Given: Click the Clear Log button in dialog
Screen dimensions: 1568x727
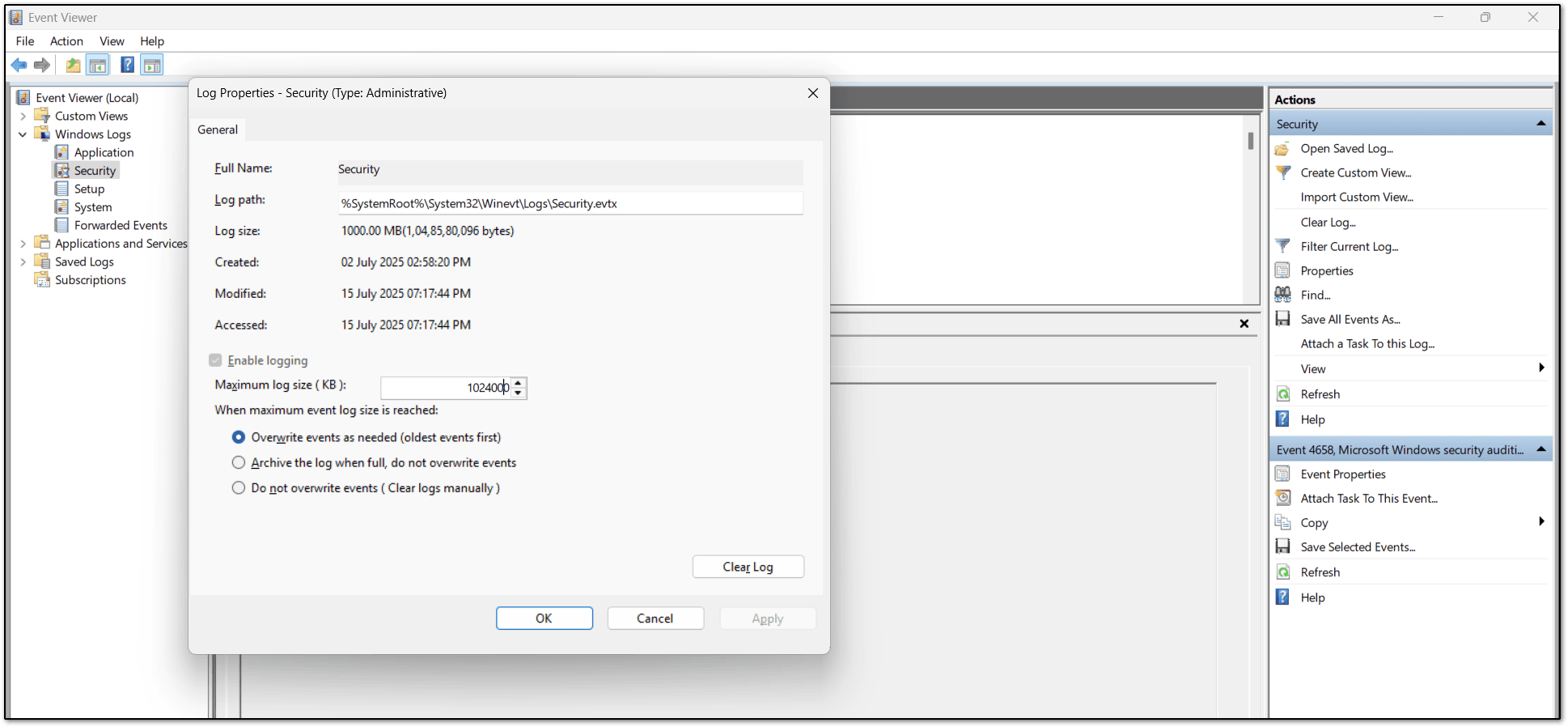Looking at the screenshot, I should coord(748,567).
